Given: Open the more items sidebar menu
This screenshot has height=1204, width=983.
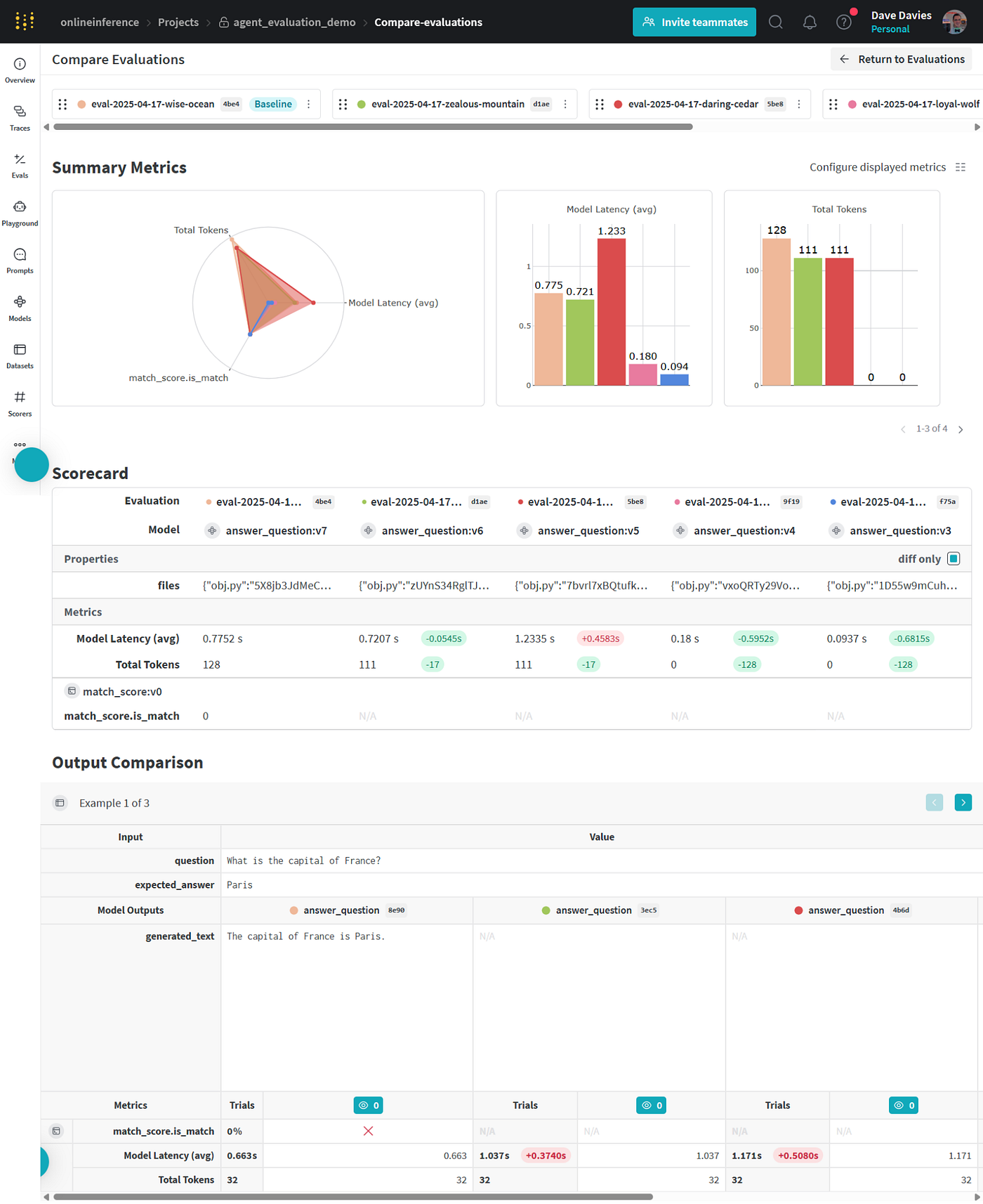Looking at the screenshot, I should click(20, 445).
